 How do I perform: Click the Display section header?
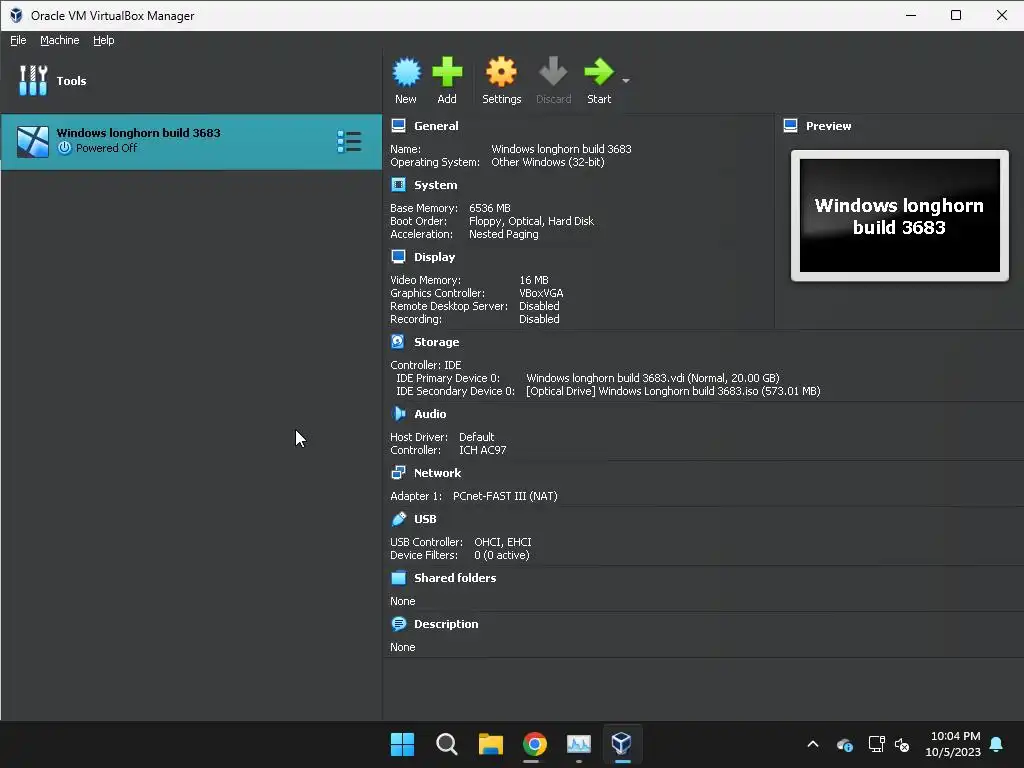(434, 257)
